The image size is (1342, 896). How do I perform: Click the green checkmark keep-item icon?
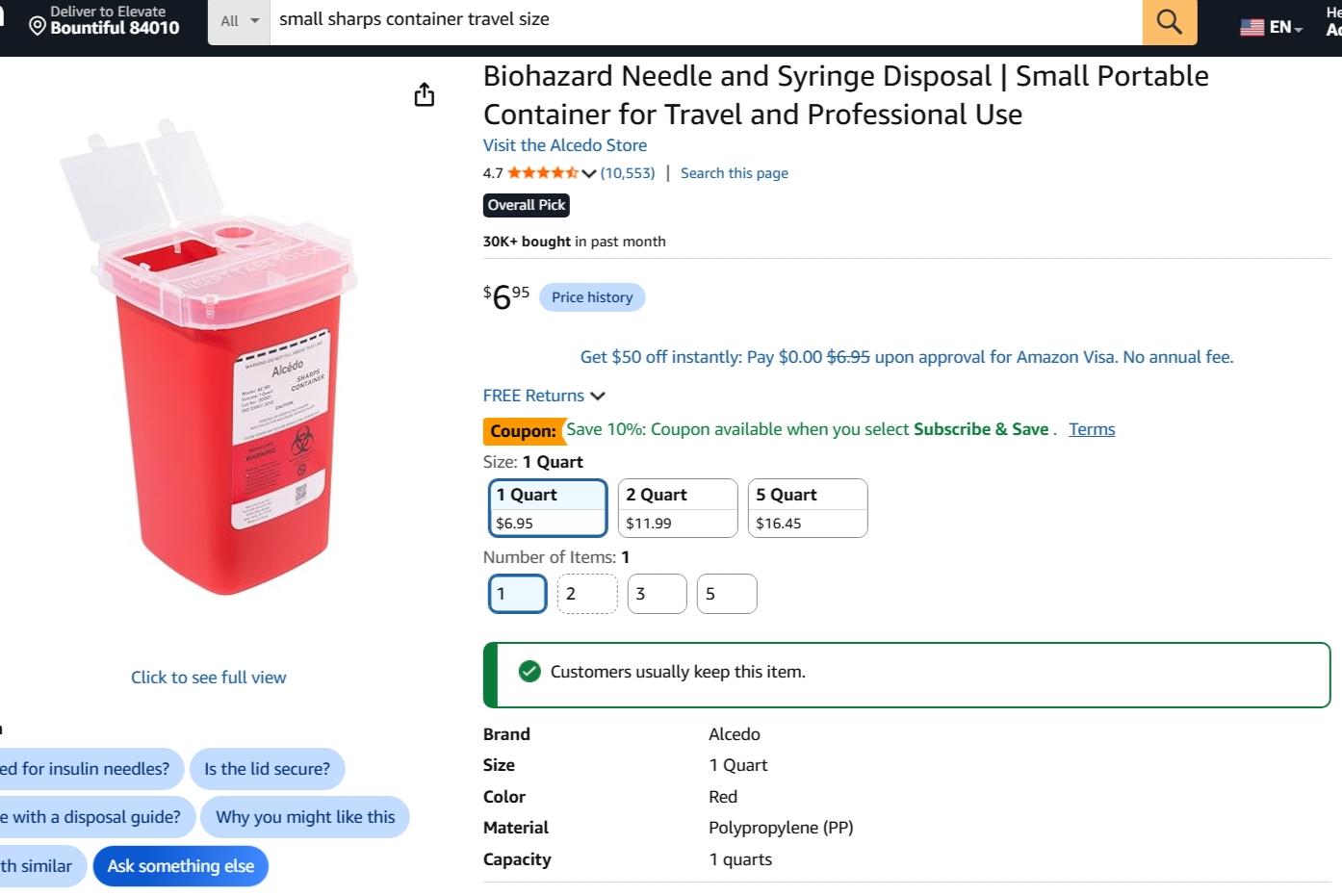coord(529,672)
